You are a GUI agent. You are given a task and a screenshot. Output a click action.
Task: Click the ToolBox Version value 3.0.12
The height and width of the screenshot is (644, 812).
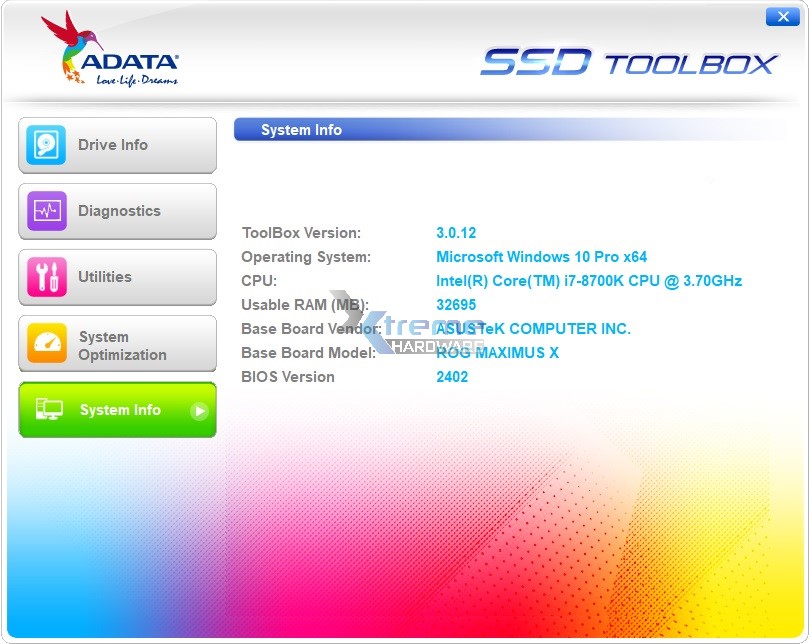point(456,232)
